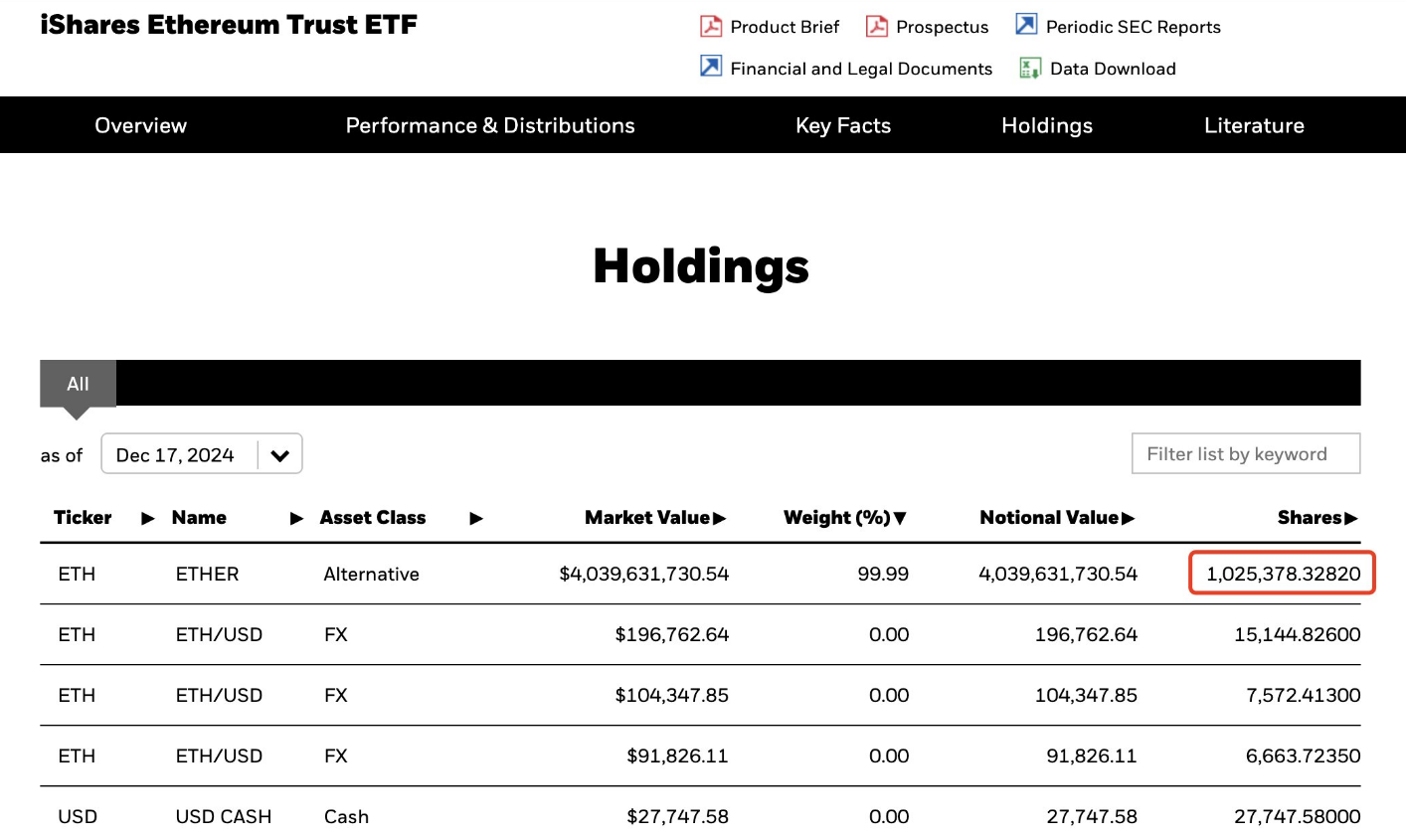Click the Periodic SEC Reports arrow icon
The height and width of the screenshot is (840, 1406).
(x=1026, y=25)
